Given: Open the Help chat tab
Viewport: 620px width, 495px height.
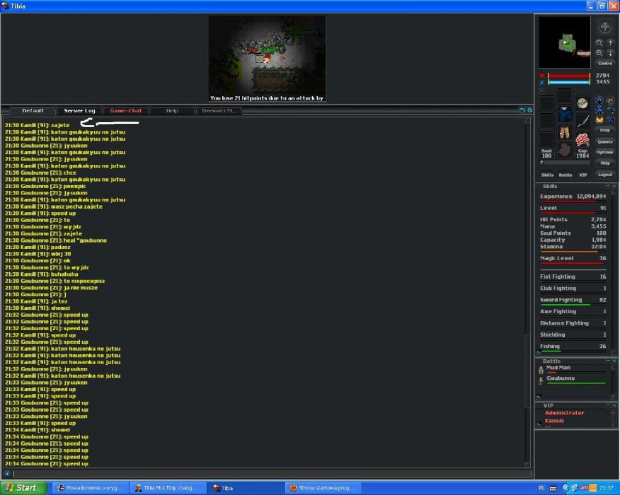Looking at the screenshot, I should [172, 111].
